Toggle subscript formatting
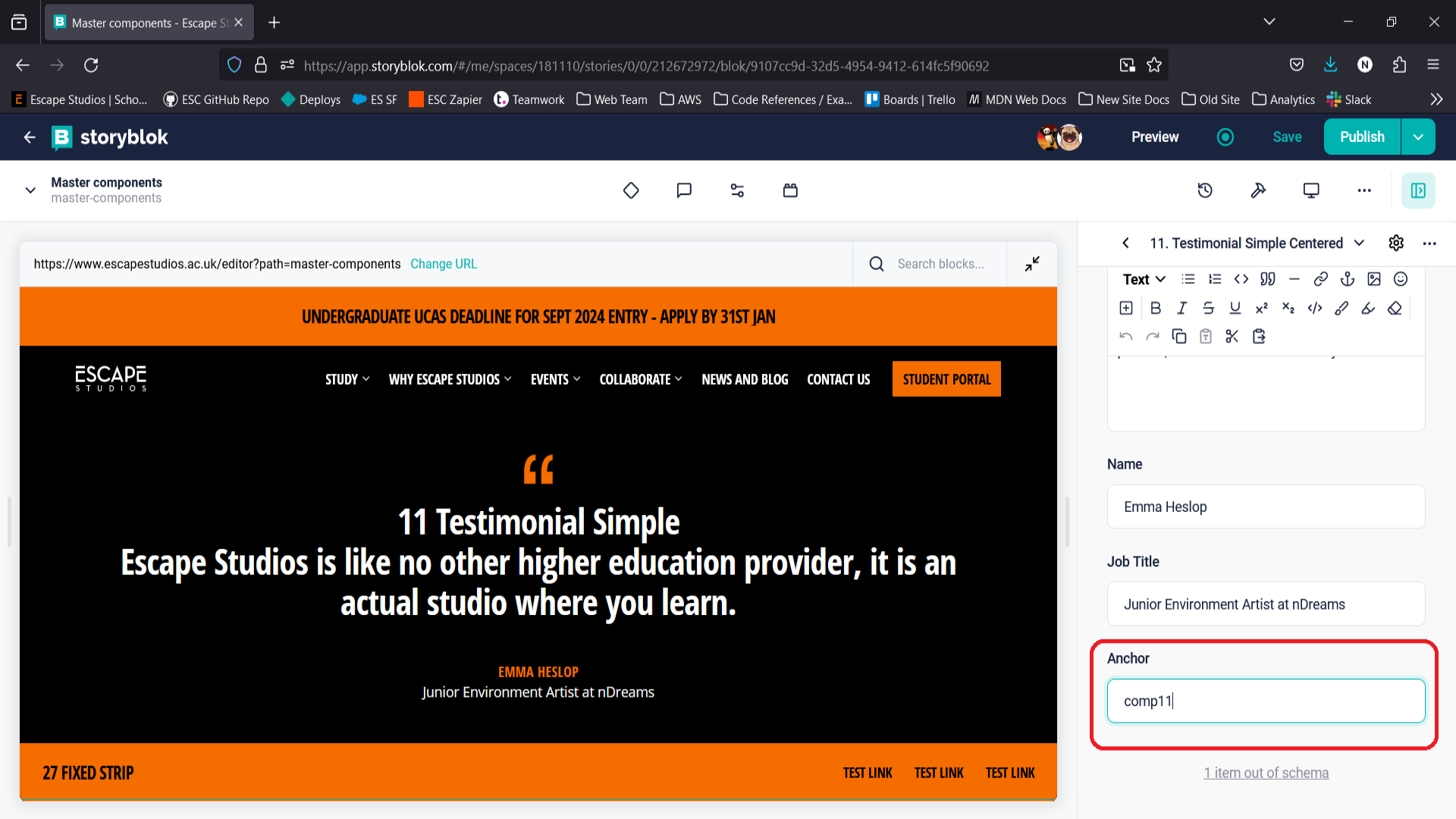The width and height of the screenshot is (1456, 819). coord(1288,308)
